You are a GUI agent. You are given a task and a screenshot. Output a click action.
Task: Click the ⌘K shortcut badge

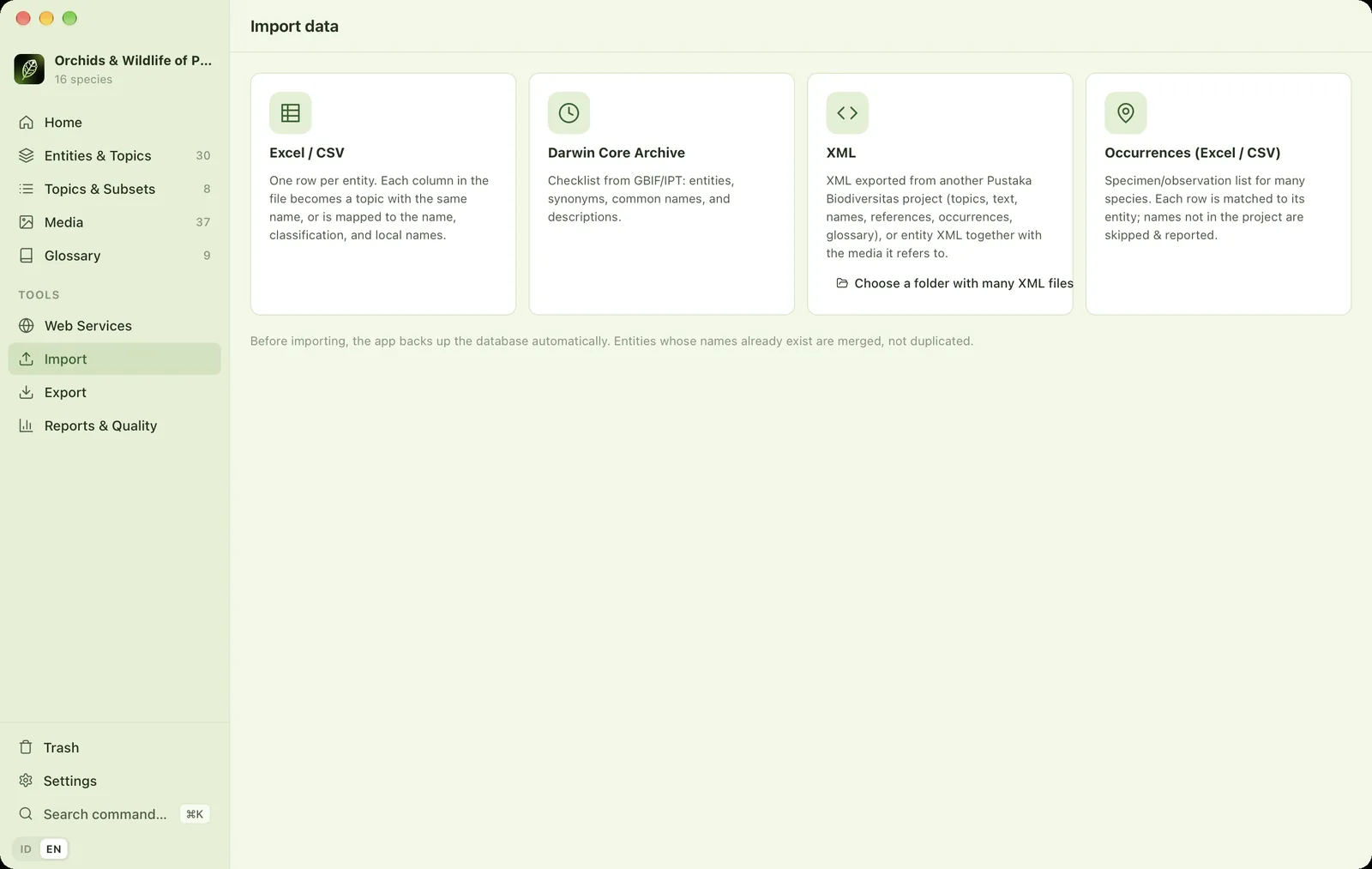195,814
